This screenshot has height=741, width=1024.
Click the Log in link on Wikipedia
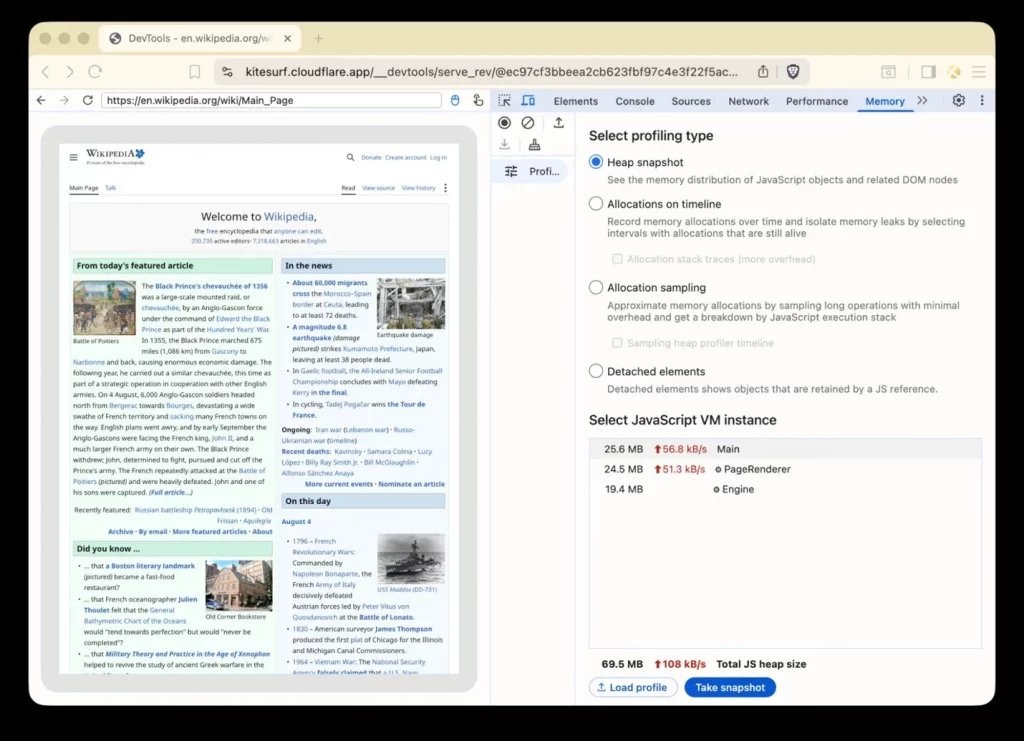438,157
